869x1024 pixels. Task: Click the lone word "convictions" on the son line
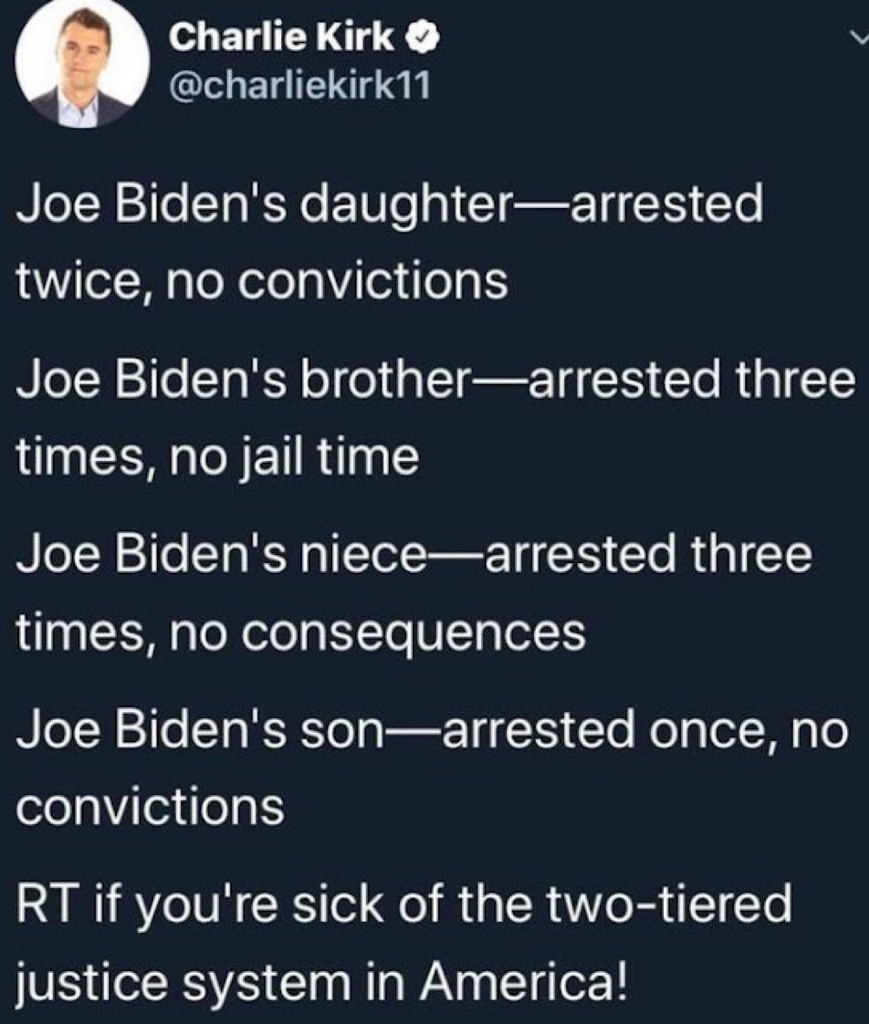(x=150, y=808)
